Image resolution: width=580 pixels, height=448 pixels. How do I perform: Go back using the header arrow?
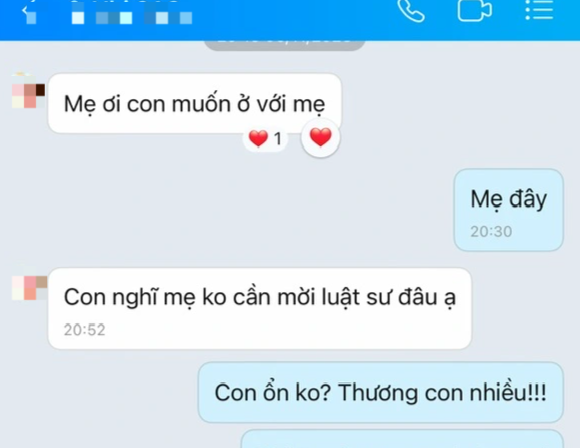coord(25,10)
